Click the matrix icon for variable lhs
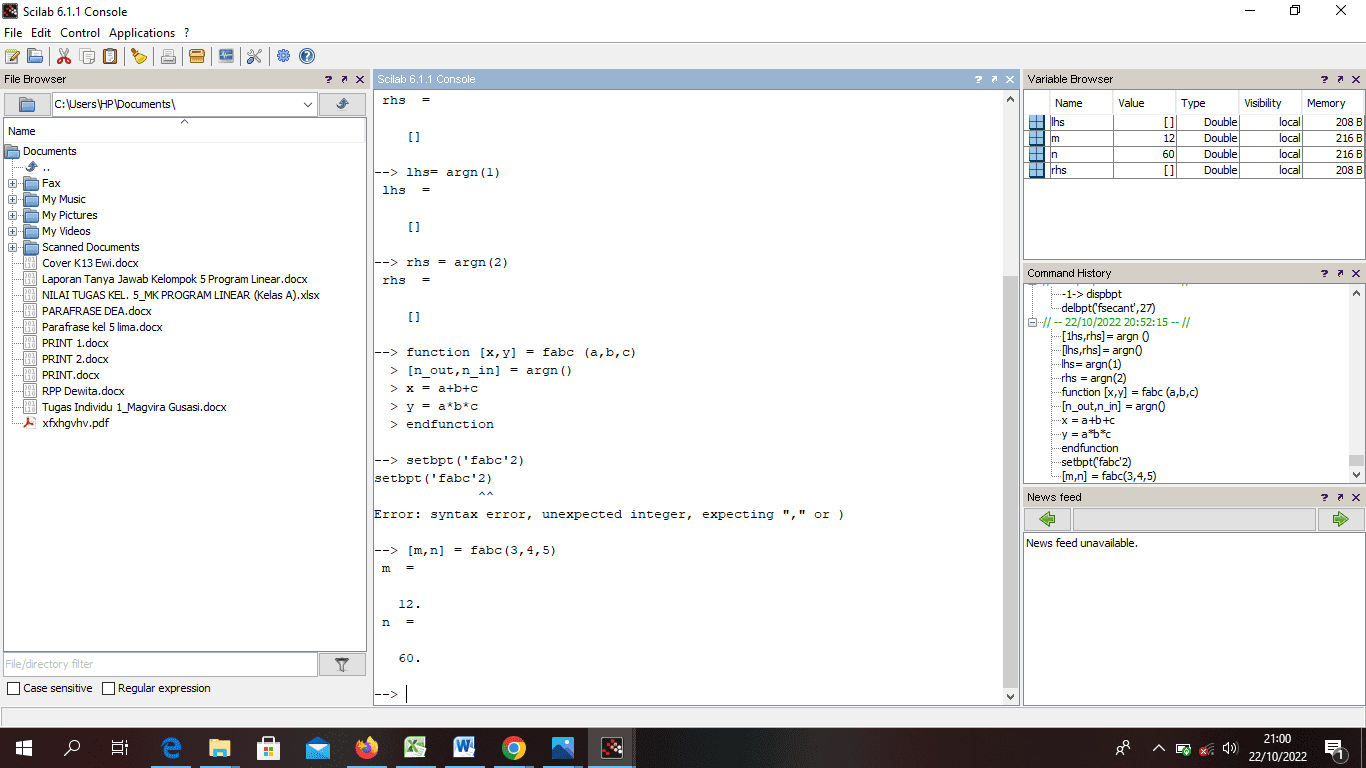The height and width of the screenshot is (768, 1366). 1037,122
